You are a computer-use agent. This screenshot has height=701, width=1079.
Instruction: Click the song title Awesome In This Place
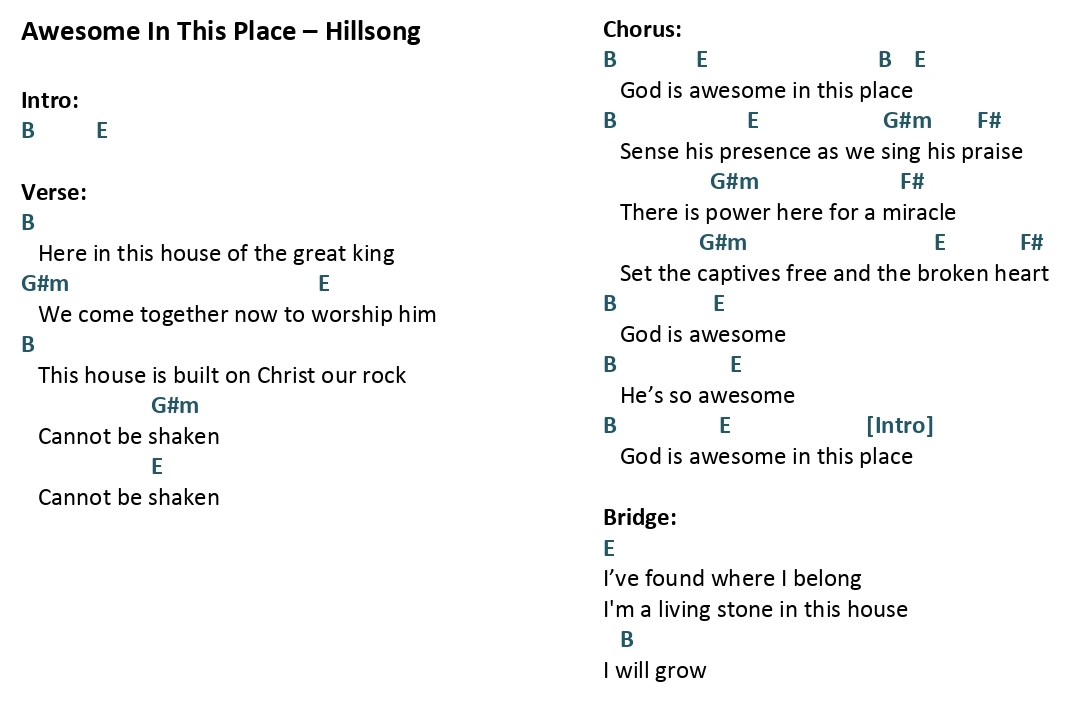(158, 31)
